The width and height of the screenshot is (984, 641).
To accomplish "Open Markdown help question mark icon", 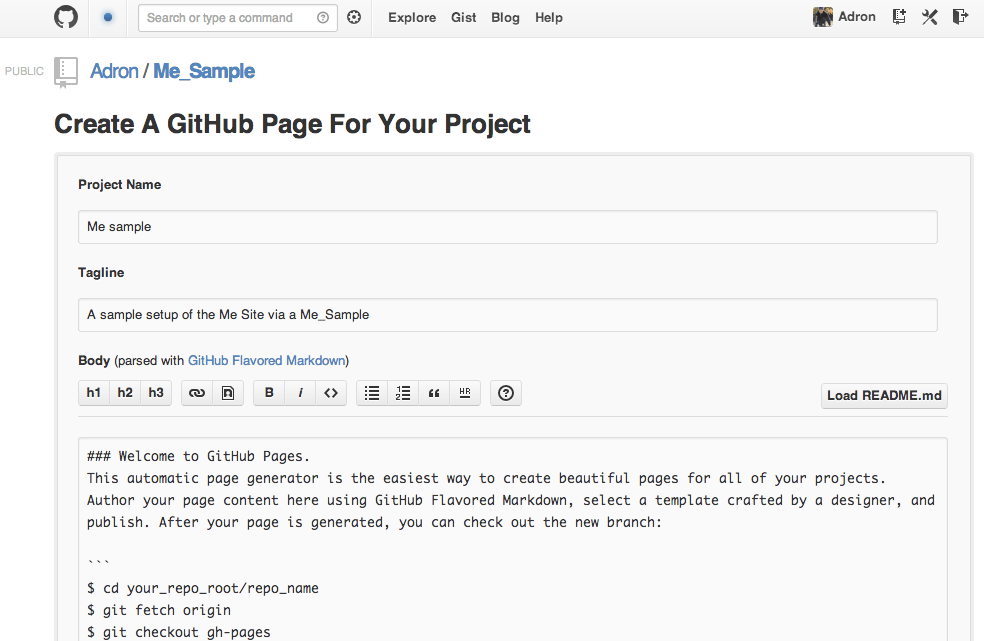I will [x=506, y=393].
